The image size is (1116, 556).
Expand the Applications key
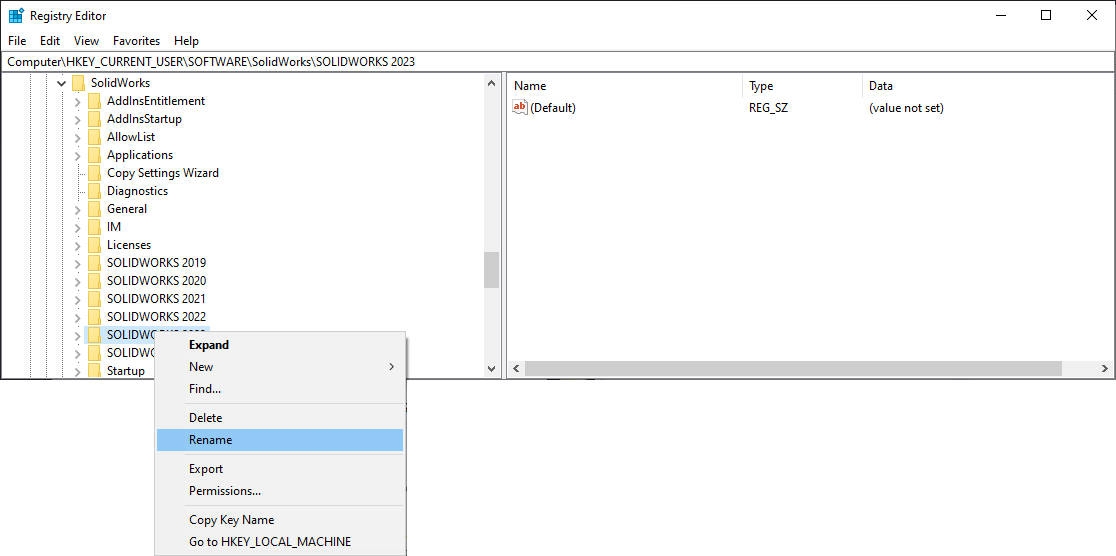click(77, 155)
